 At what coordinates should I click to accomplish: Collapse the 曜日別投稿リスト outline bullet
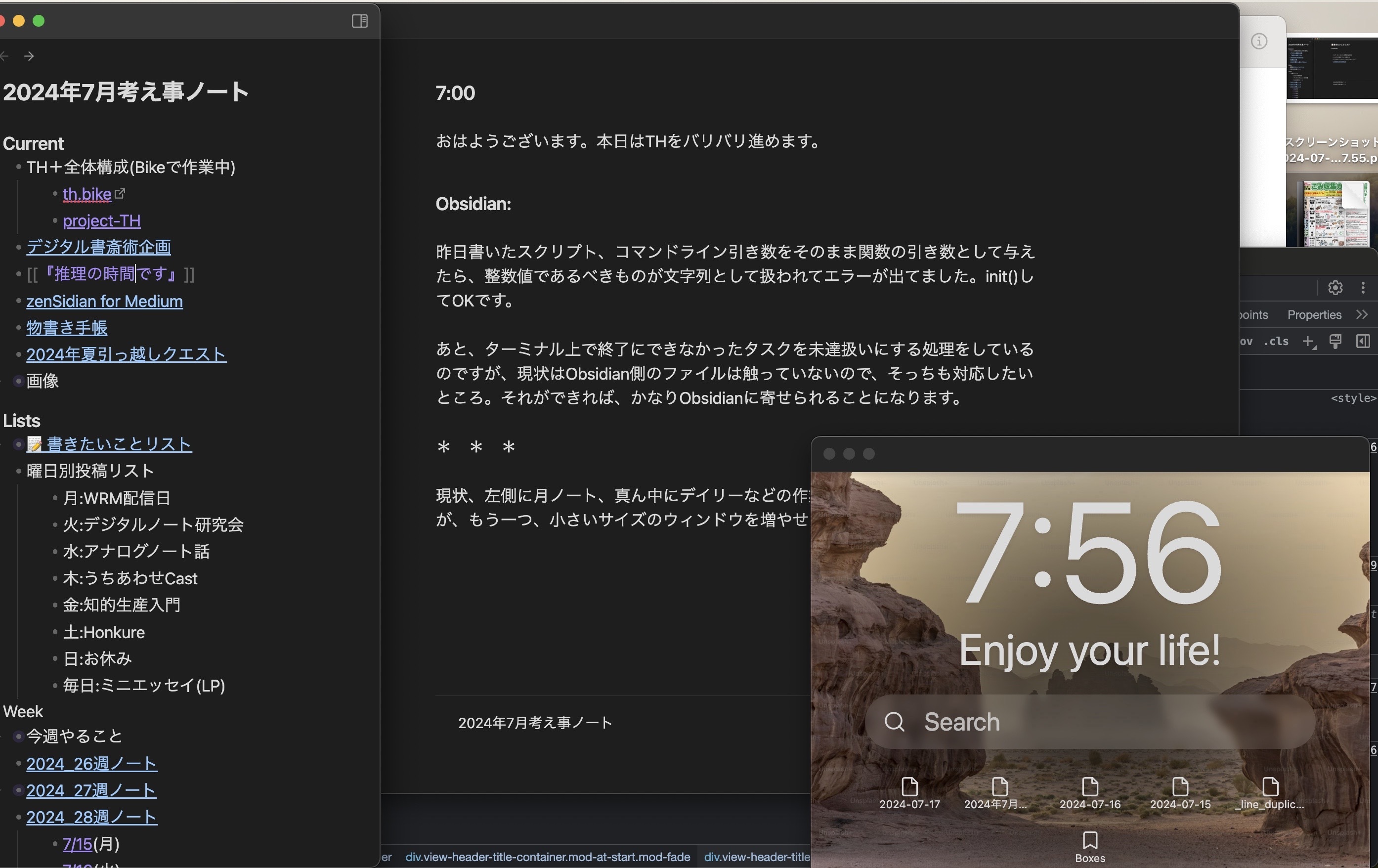click(x=18, y=472)
